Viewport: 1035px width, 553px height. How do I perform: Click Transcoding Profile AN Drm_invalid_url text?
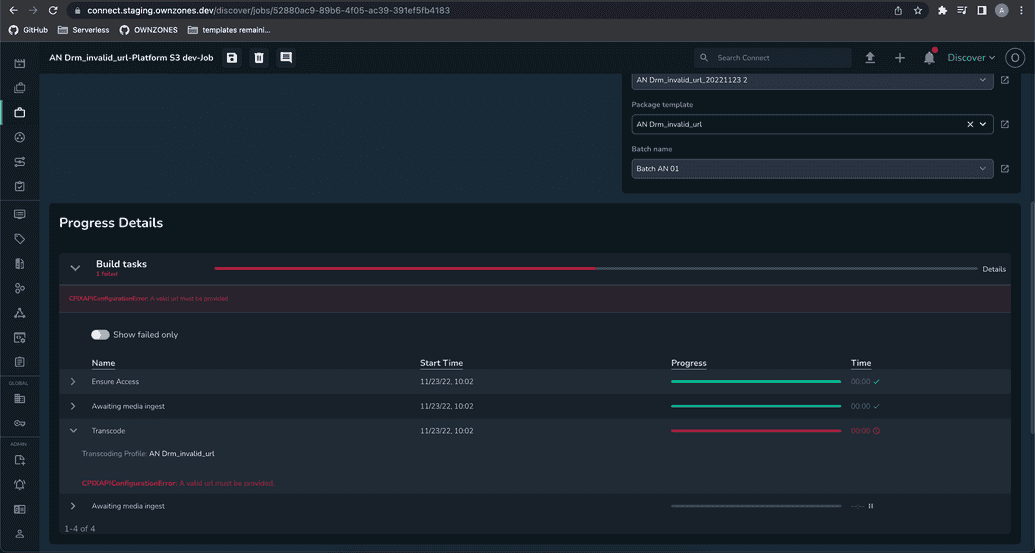[148, 454]
